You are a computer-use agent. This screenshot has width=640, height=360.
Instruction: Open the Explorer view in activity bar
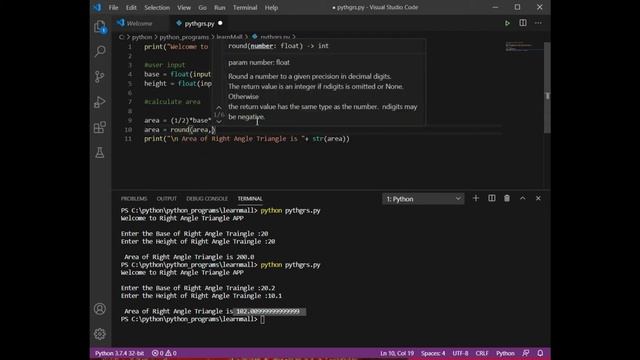pyautogui.click(x=100, y=27)
